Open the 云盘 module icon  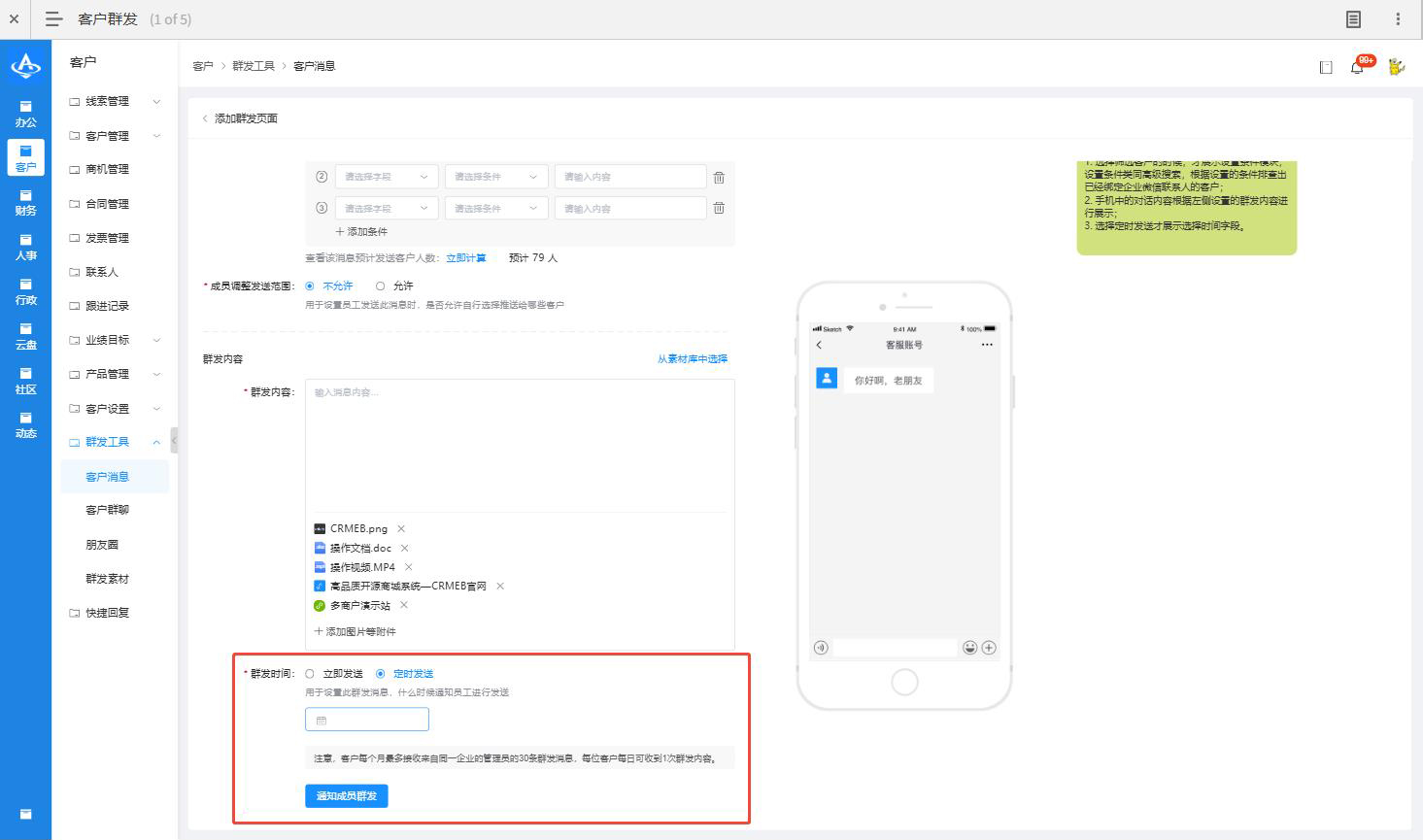(x=25, y=336)
